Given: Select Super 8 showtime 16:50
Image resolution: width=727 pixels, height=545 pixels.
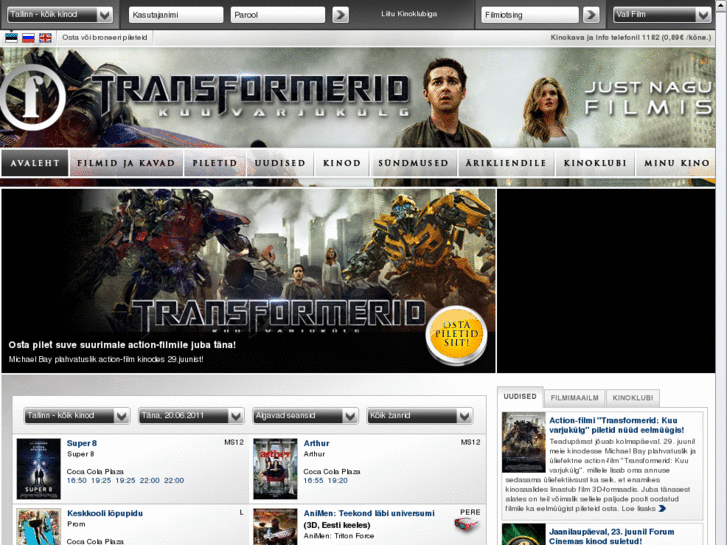Looking at the screenshot, I should click(x=77, y=481).
